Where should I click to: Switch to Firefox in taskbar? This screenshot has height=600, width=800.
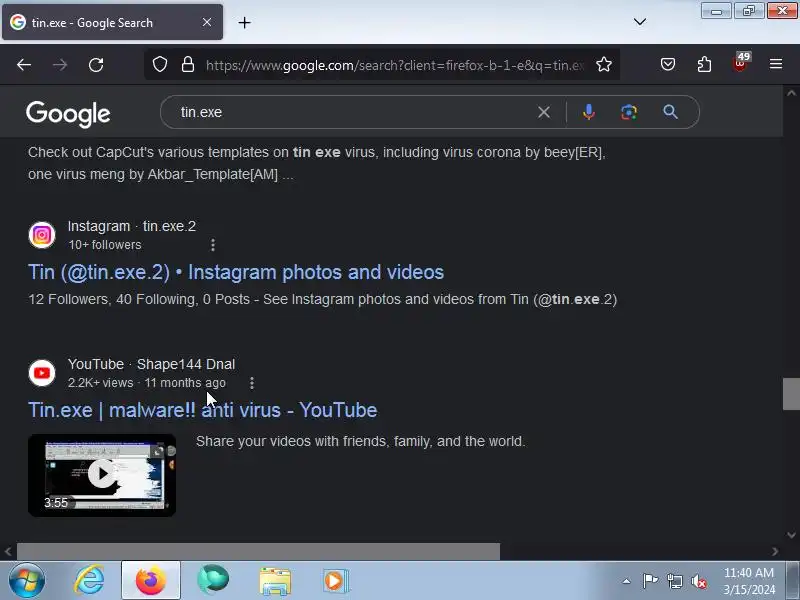point(151,581)
